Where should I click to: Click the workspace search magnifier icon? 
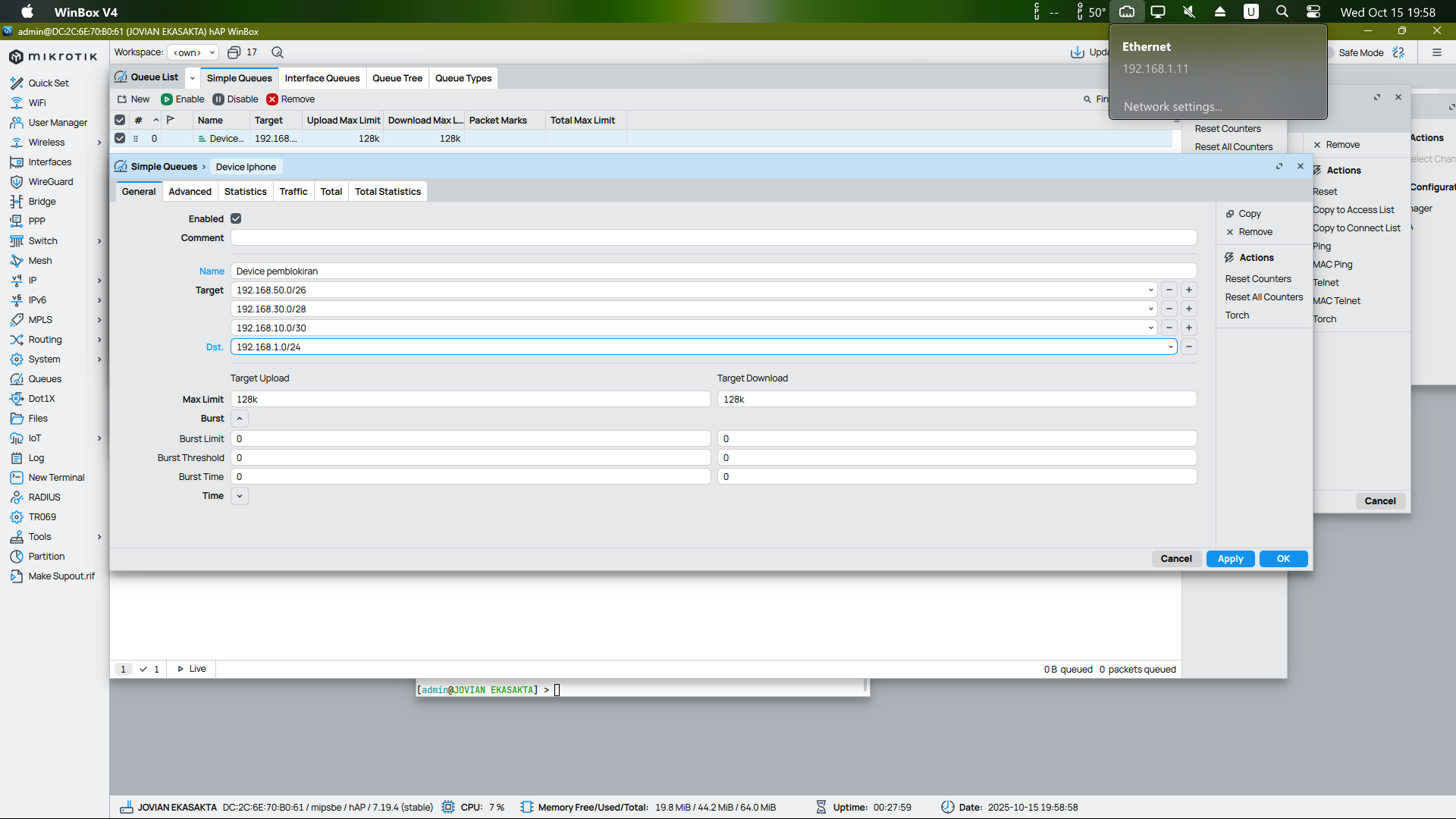278,52
